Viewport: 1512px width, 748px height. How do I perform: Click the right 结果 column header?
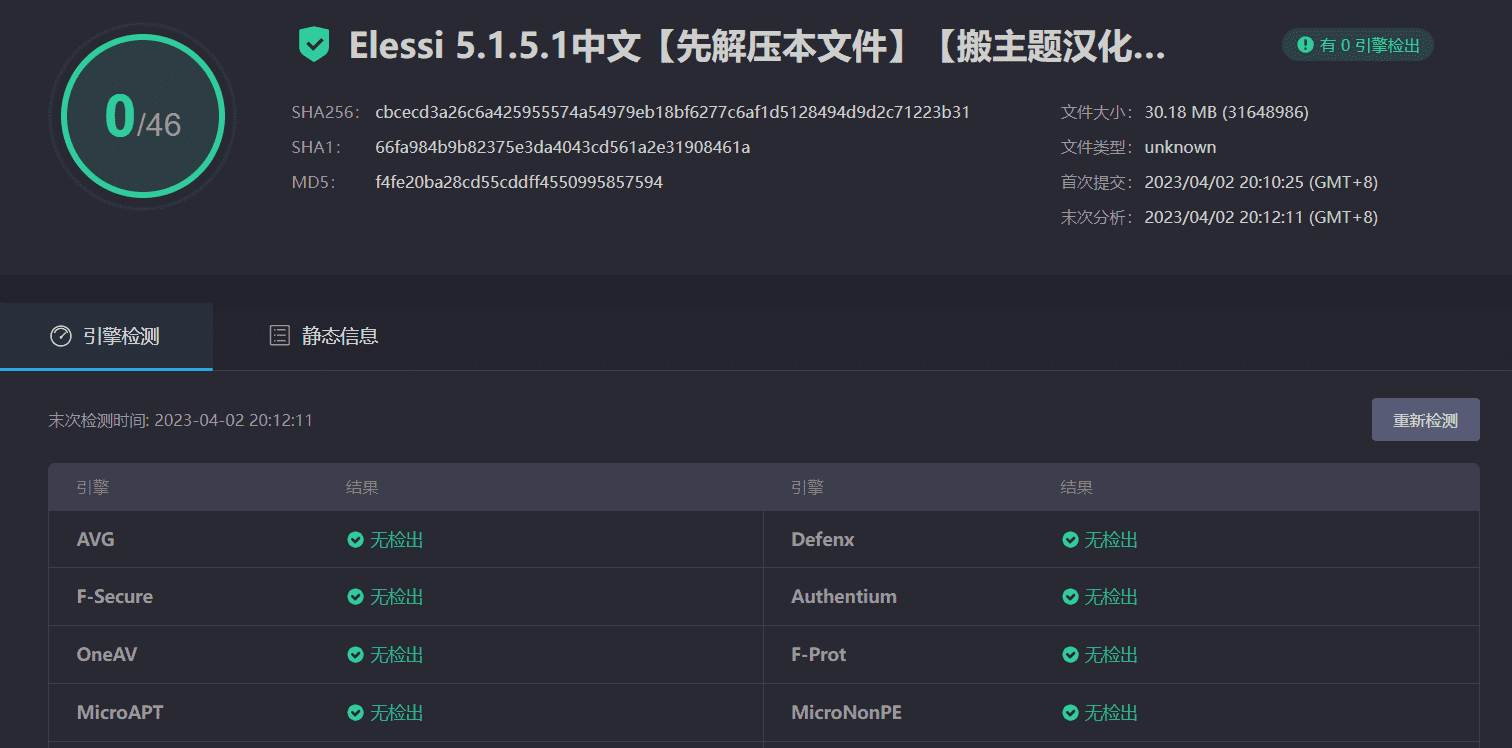pyautogui.click(x=1077, y=488)
